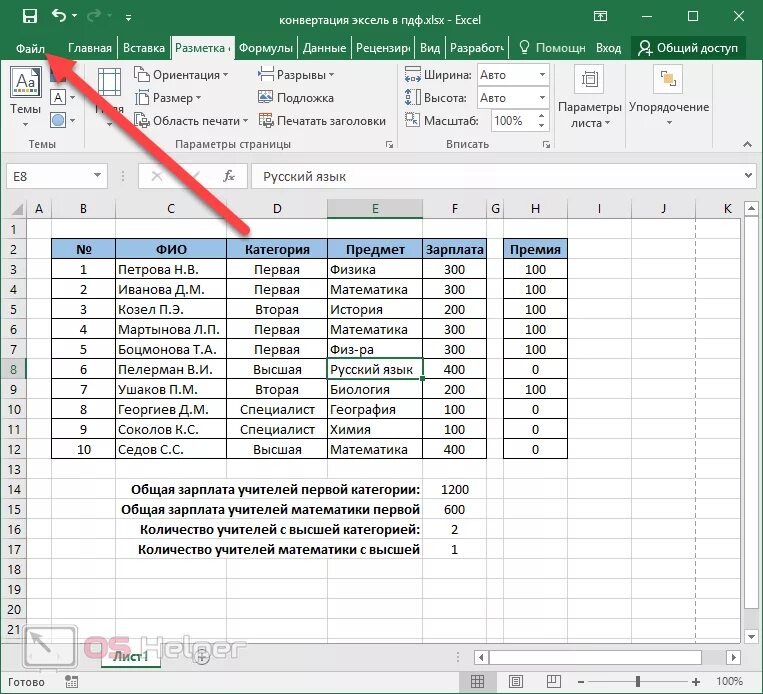Open the Background (Подложка) picture option
Image resolution: width=763 pixels, height=694 pixels.
296,98
